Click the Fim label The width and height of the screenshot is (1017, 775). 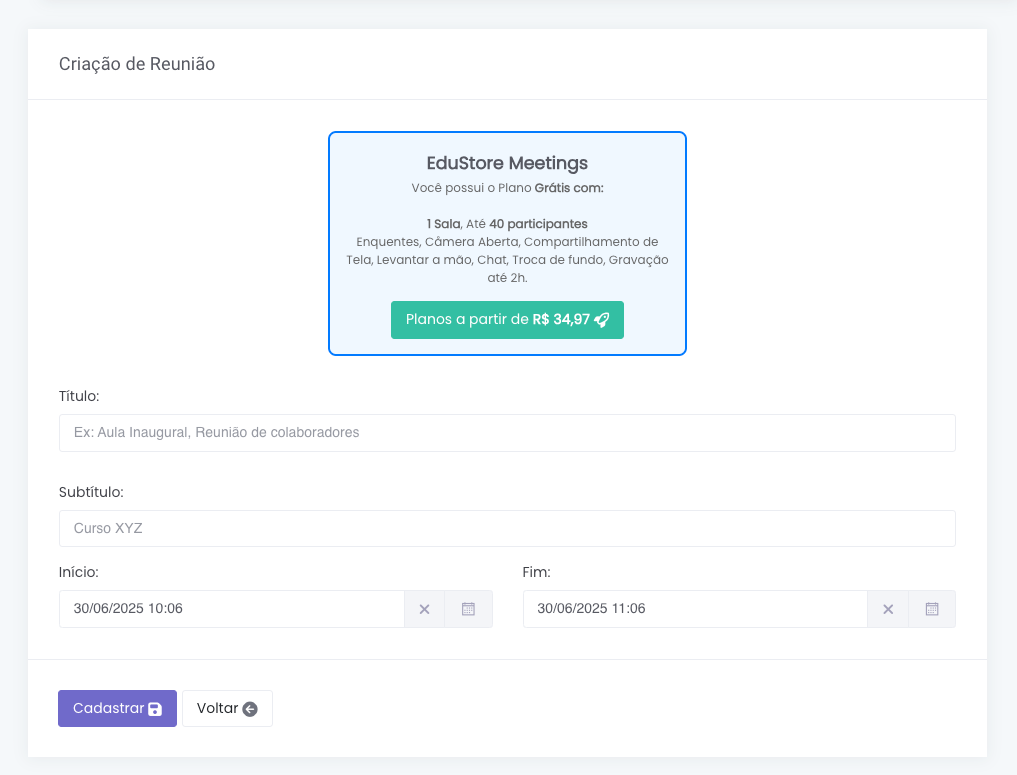[537, 572]
